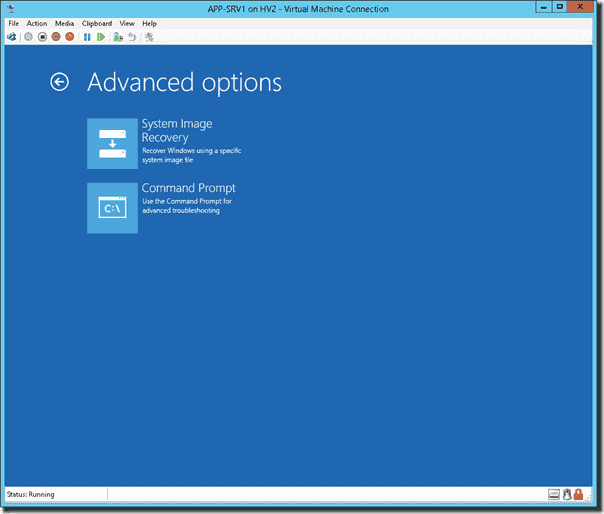Close the Virtual Machine Connection window

click(580, 7)
